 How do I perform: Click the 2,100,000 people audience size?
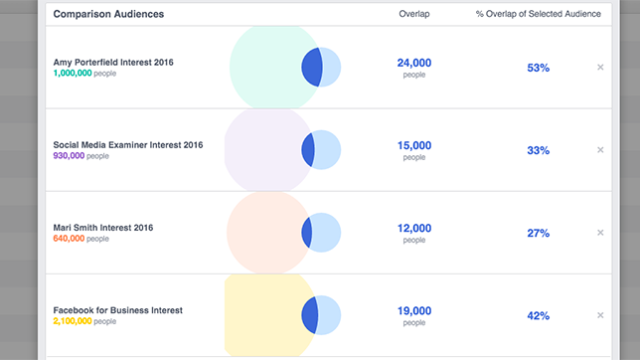point(84,321)
